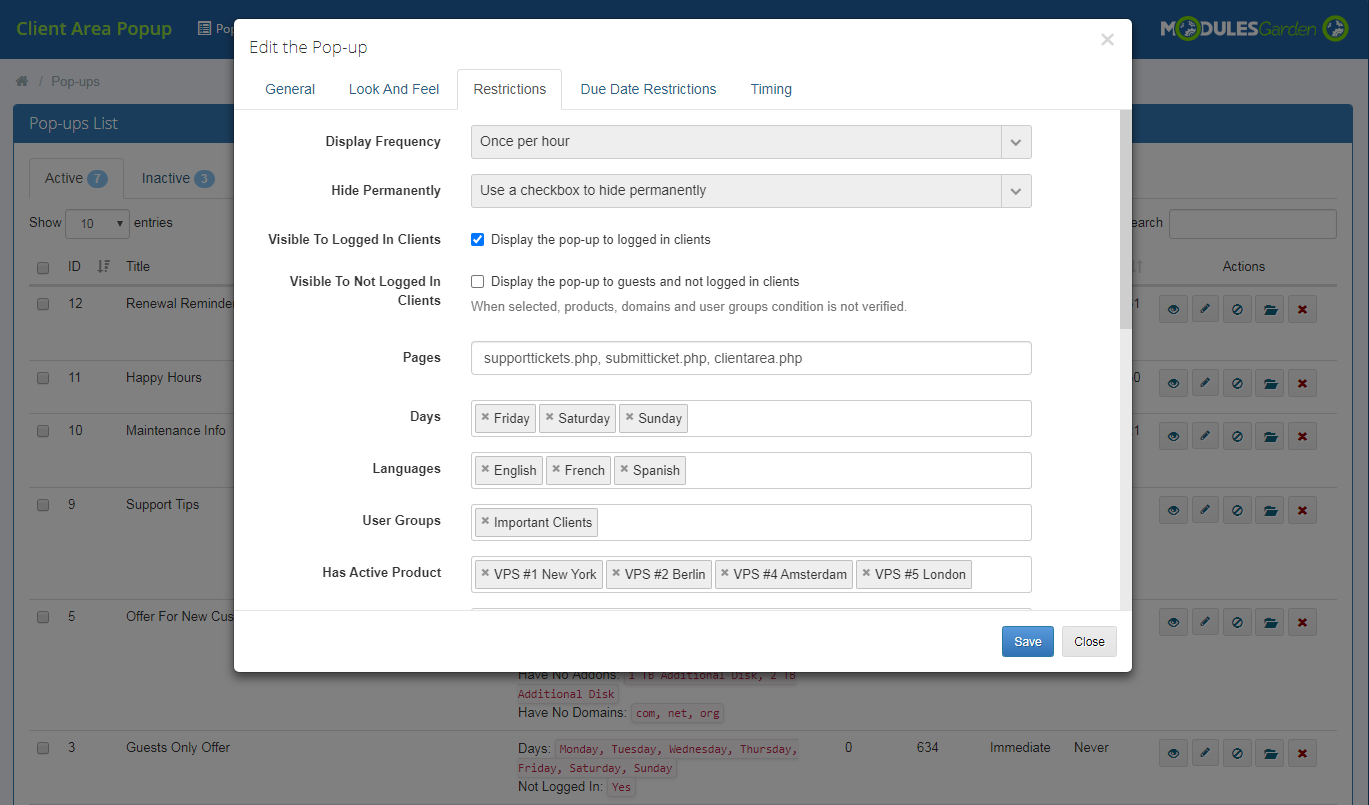
Task: Click the eye preview icon for Guests Only Offer
Action: pos(1173,753)
